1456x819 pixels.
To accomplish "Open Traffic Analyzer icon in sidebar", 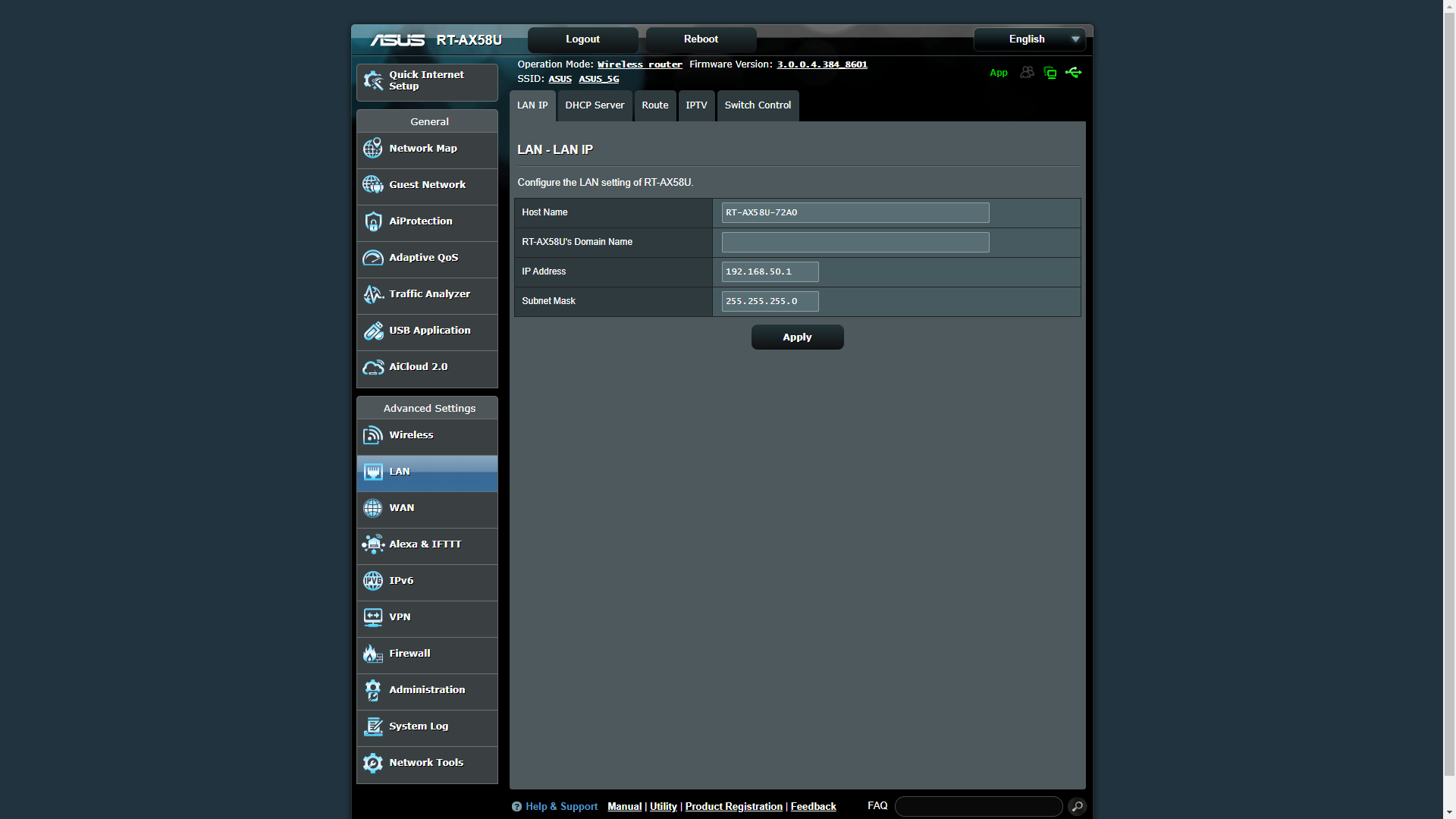I will (372, 294).
